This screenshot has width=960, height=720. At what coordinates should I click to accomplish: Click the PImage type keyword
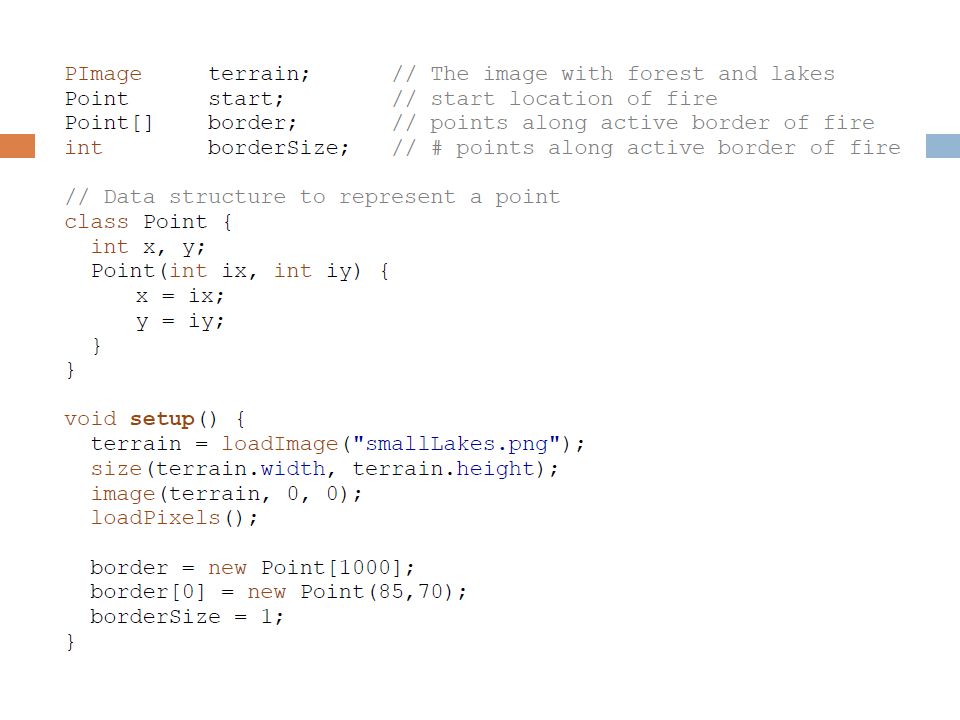pos(103,74)
